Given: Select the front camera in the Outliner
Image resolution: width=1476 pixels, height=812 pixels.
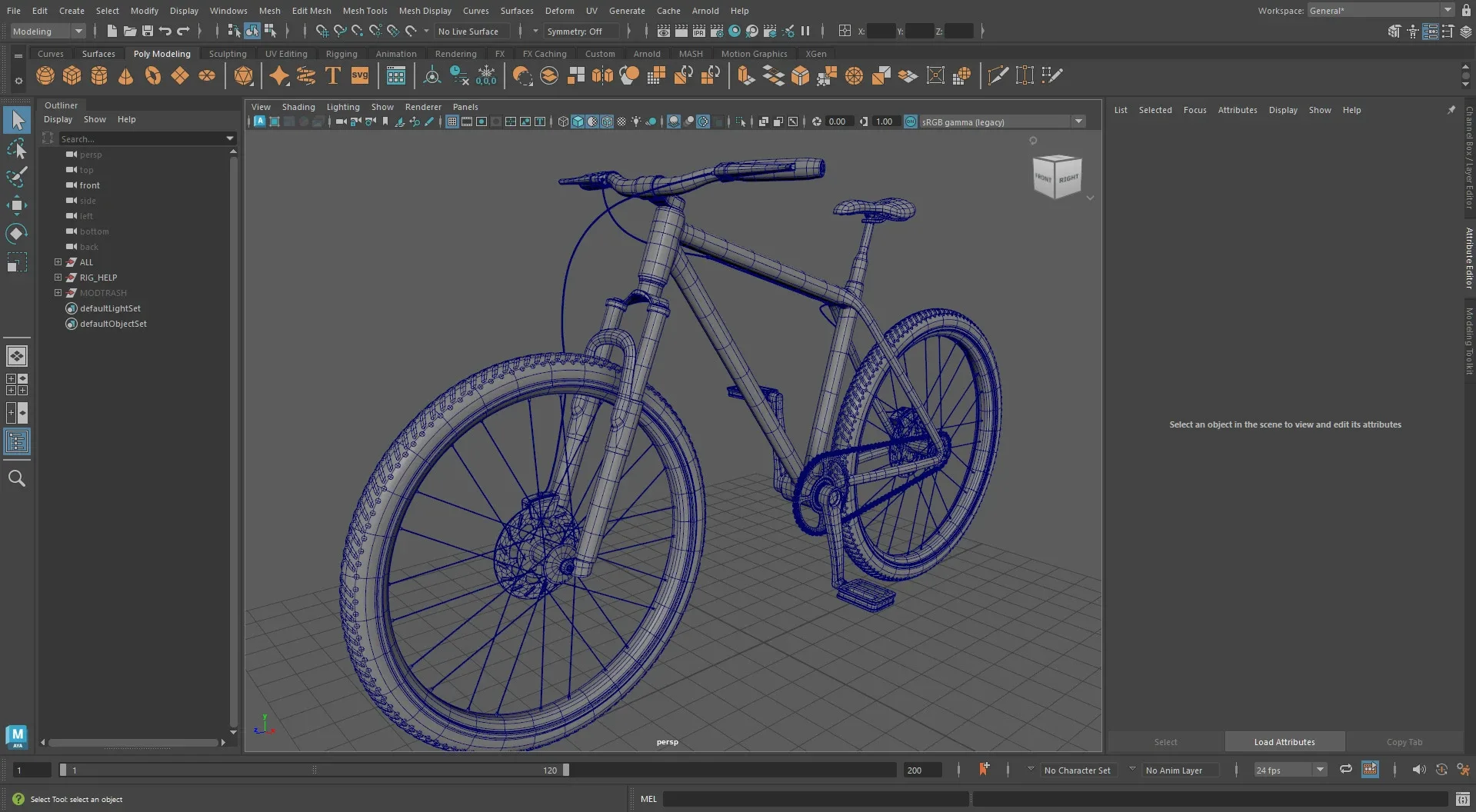Looking at the screenshot, I should pyautogui.click(x=89, y=185).
